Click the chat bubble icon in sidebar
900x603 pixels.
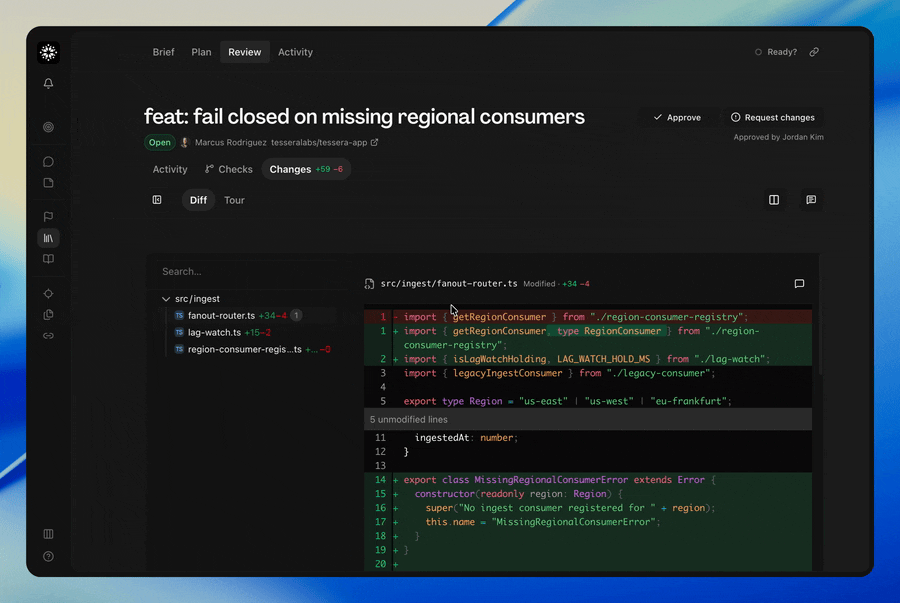(48, 162)
